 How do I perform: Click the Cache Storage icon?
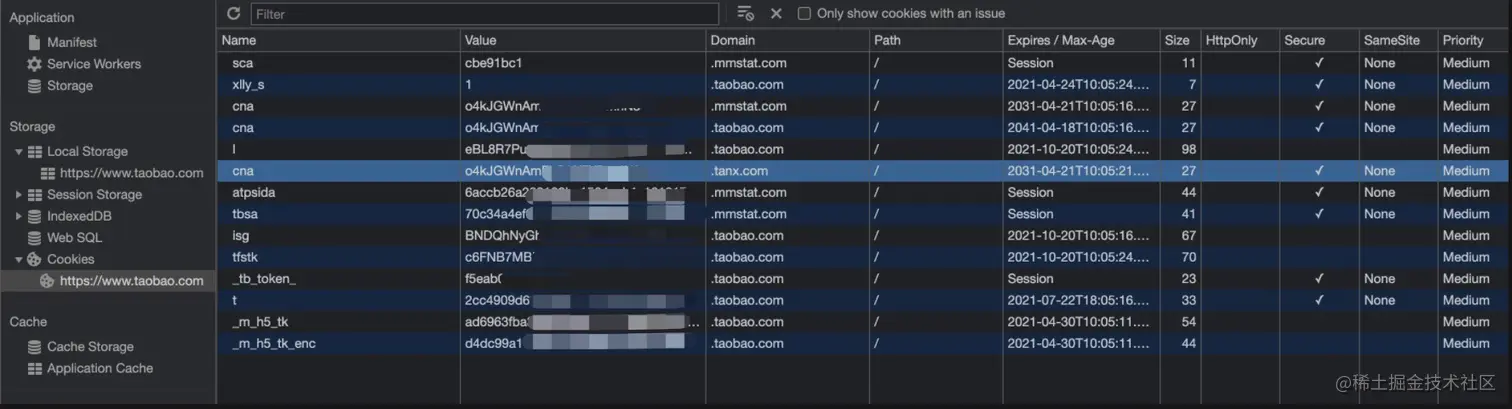pyautogui.click(x=35, y=347)
